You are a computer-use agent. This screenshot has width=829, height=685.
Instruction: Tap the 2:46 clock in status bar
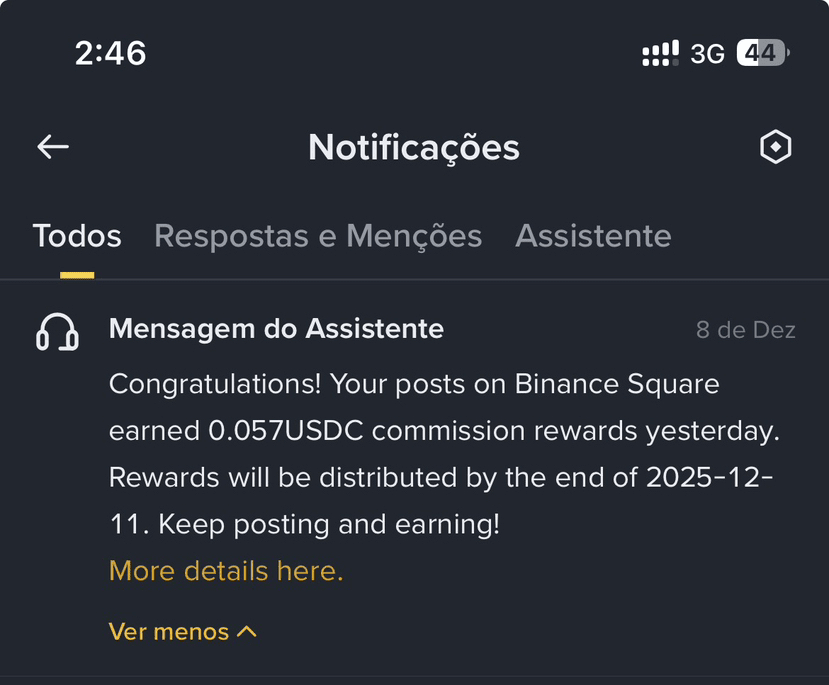tap(110, 53)
